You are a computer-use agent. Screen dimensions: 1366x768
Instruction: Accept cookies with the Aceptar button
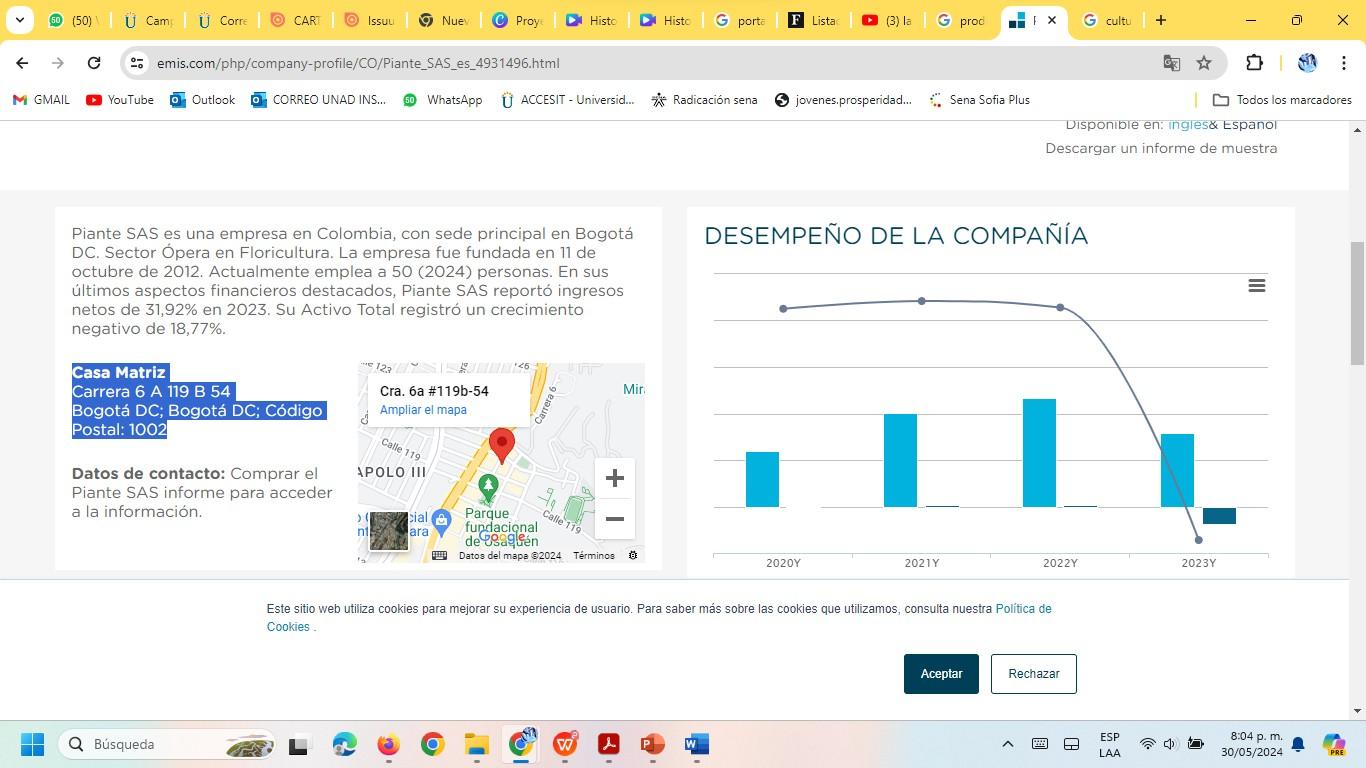click(x=941, y=674)
